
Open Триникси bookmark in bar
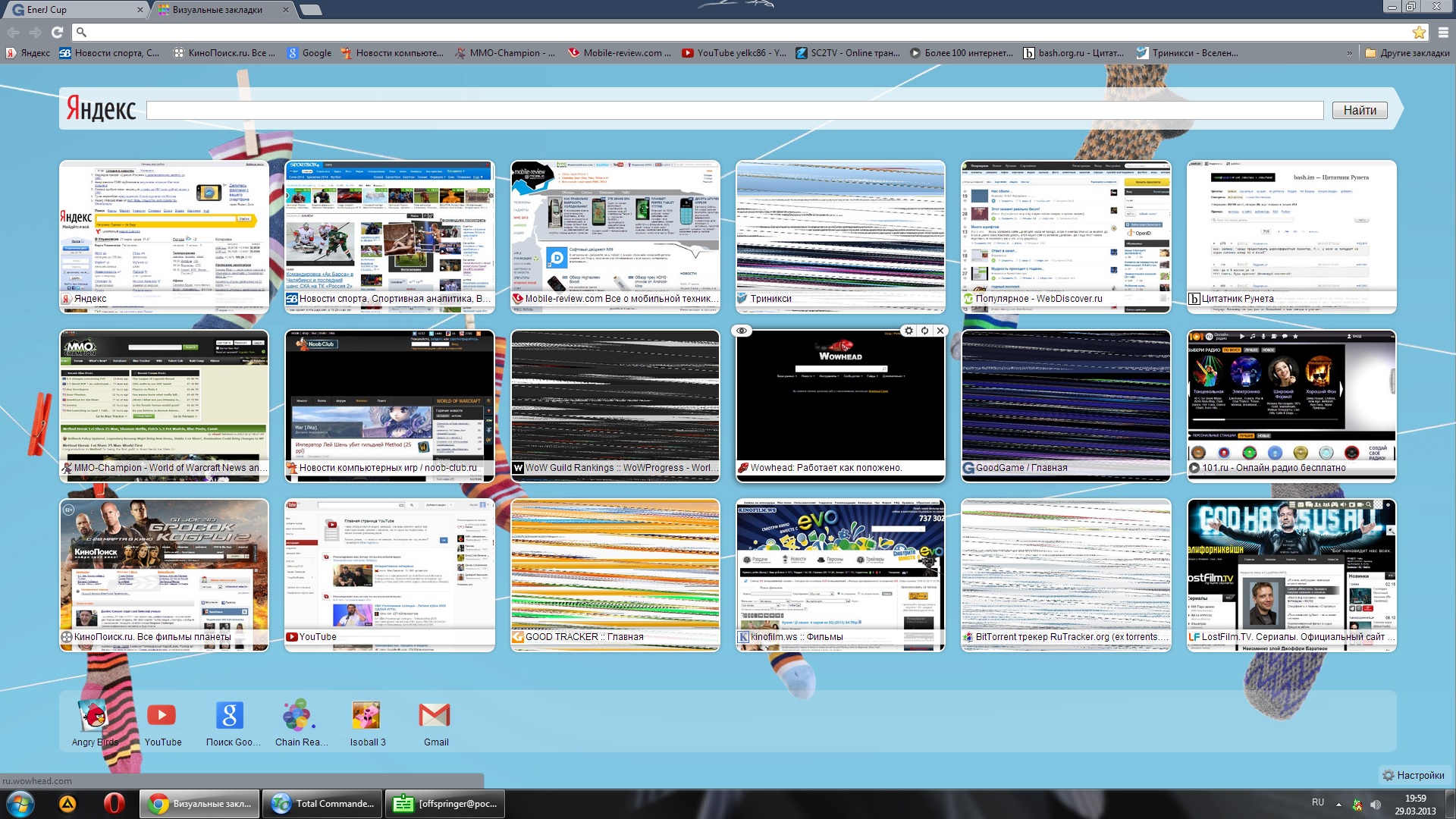tap(1188, 53)
